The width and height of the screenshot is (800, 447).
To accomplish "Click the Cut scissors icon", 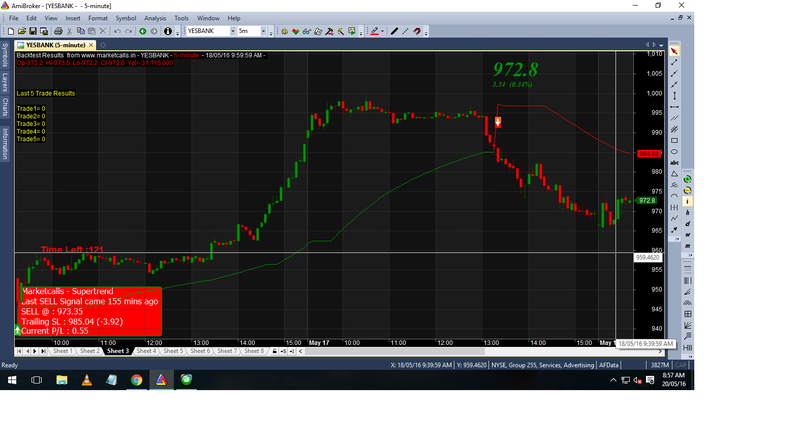I will point(69,31).
